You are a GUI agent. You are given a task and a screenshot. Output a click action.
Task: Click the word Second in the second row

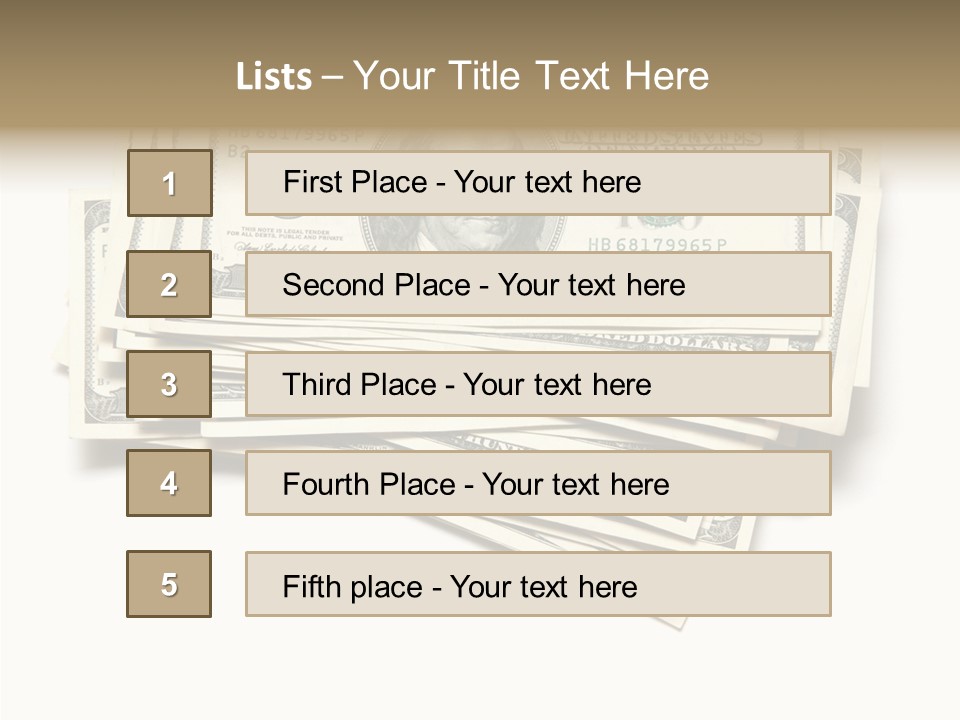click(x=334, y=285)
